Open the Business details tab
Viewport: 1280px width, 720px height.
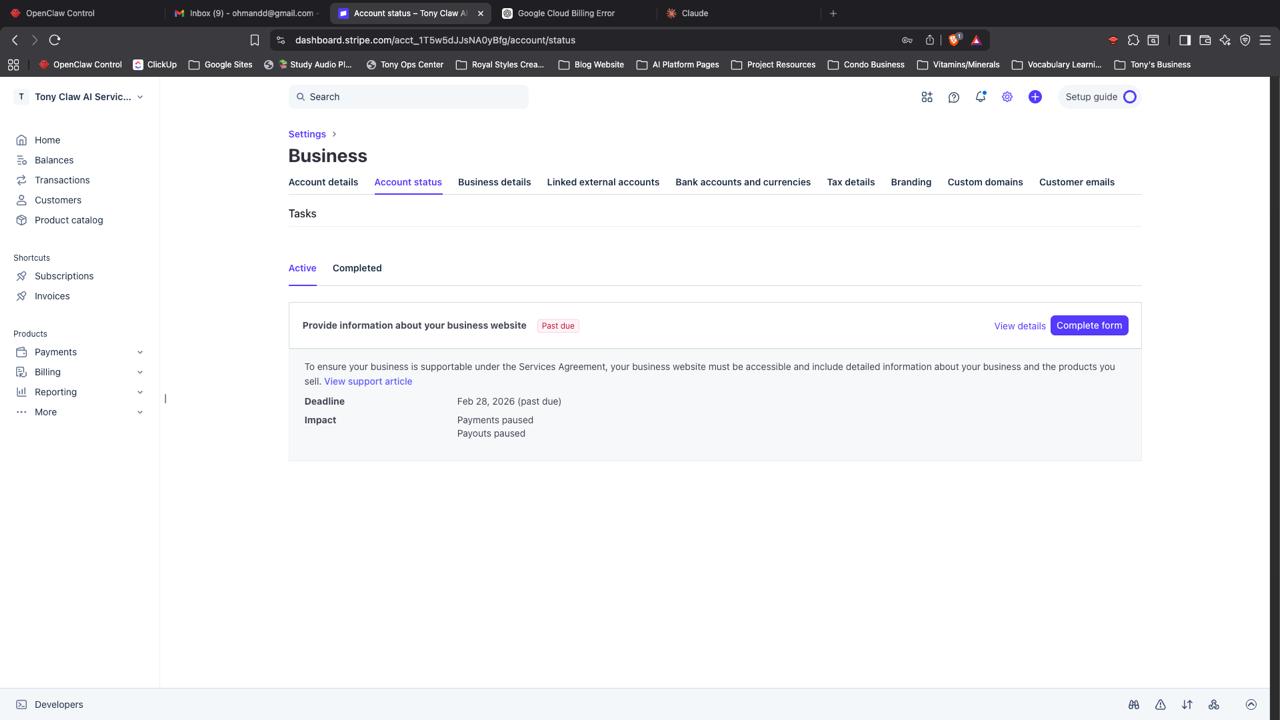coord(494,182)
